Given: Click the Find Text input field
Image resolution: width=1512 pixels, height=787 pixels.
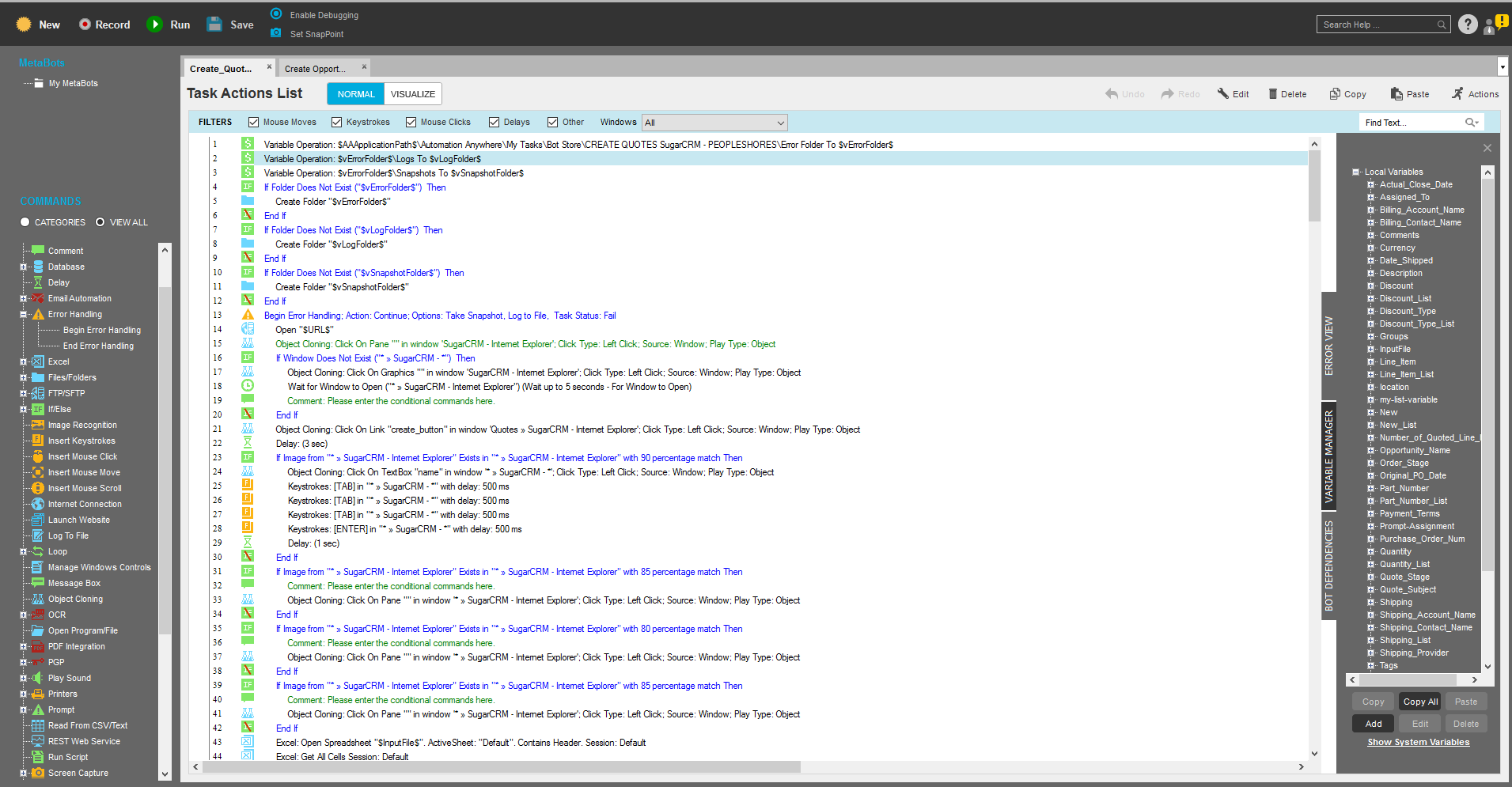Looking at the screenshot, I should pyautogui.click(x=1412, y=123).
